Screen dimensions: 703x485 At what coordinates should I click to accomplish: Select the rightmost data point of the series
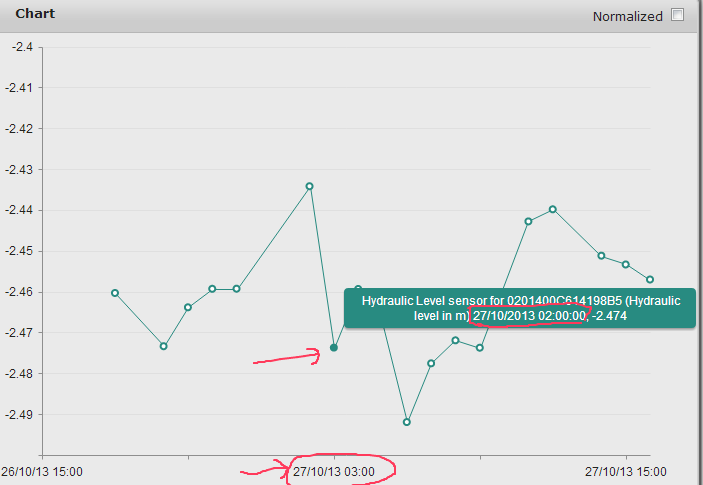point(650,279)
